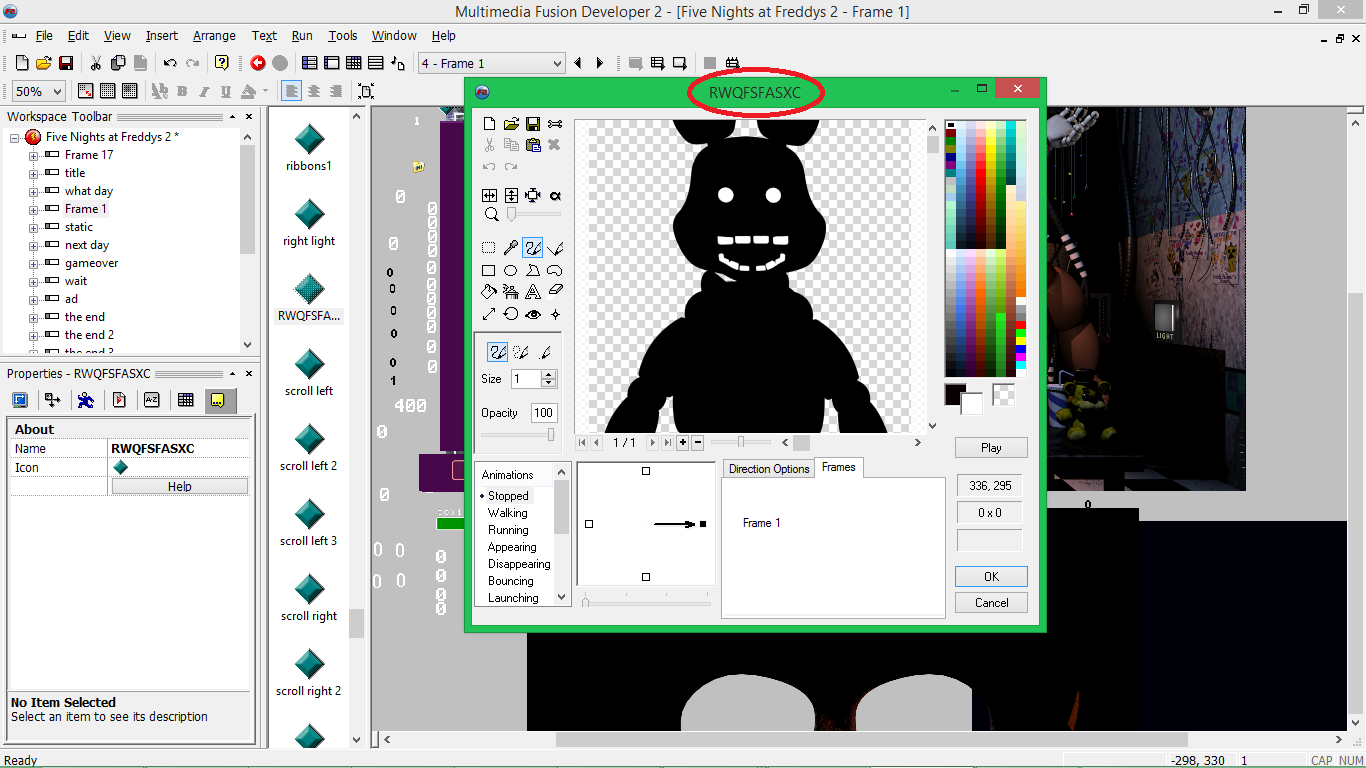Image resolution: width=1366 pixels, height=768 pixels.
Task: Expand the Frame 17 tree node
Action: pyautogui.click(x=33, y=155)
